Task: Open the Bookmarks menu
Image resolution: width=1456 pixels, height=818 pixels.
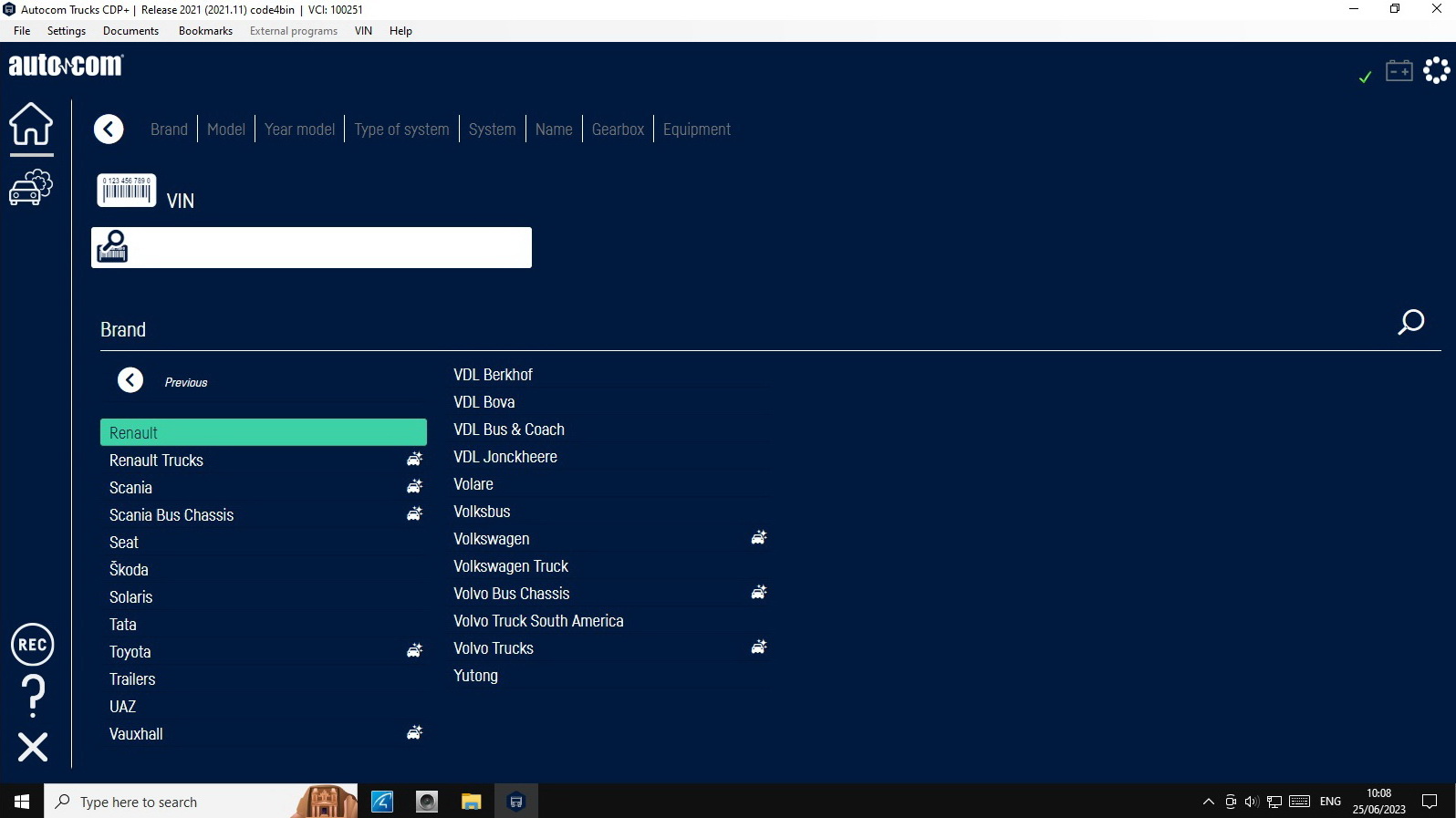Action: (205, 31)
